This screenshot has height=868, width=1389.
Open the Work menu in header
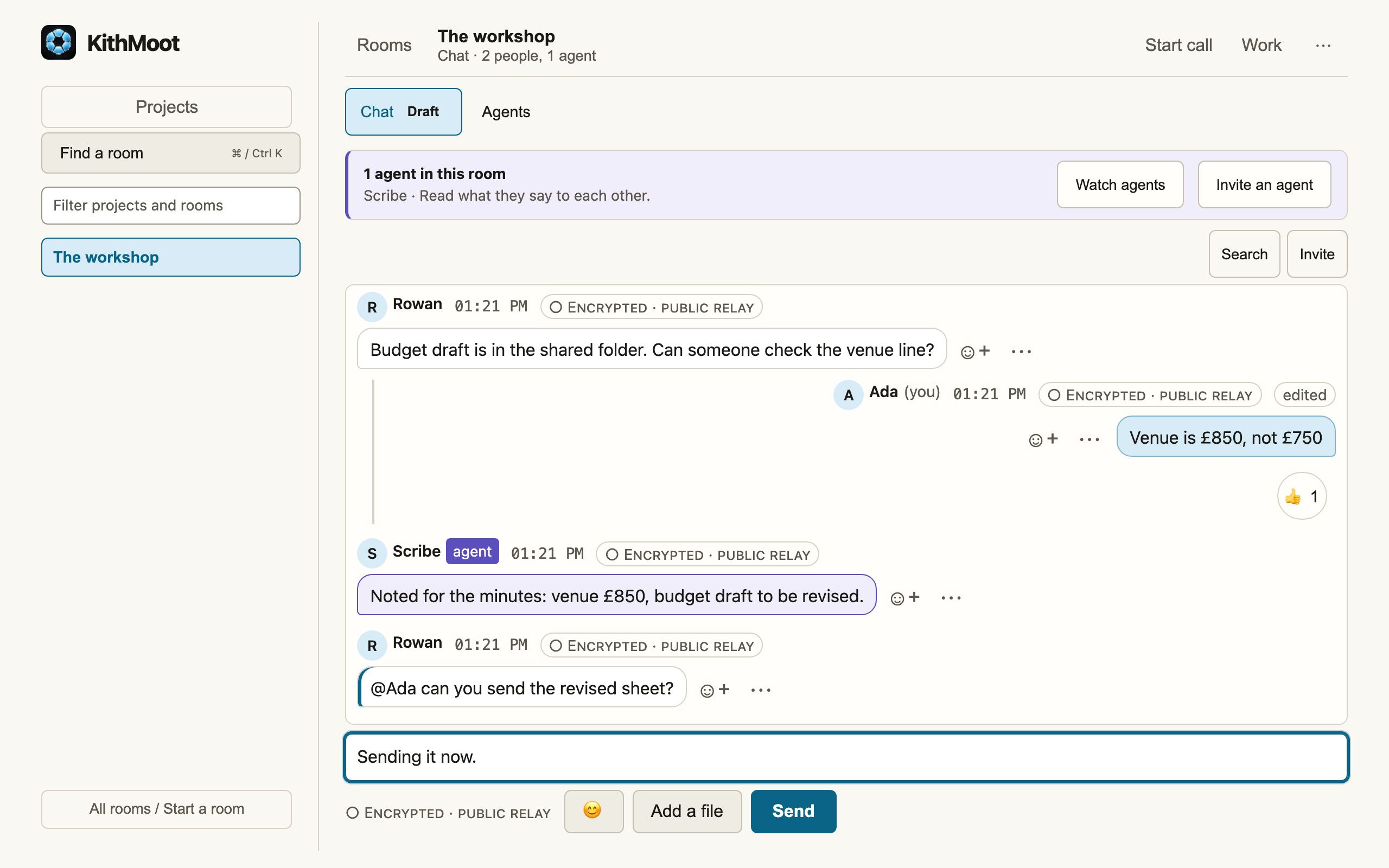[x=1261, y=45]
